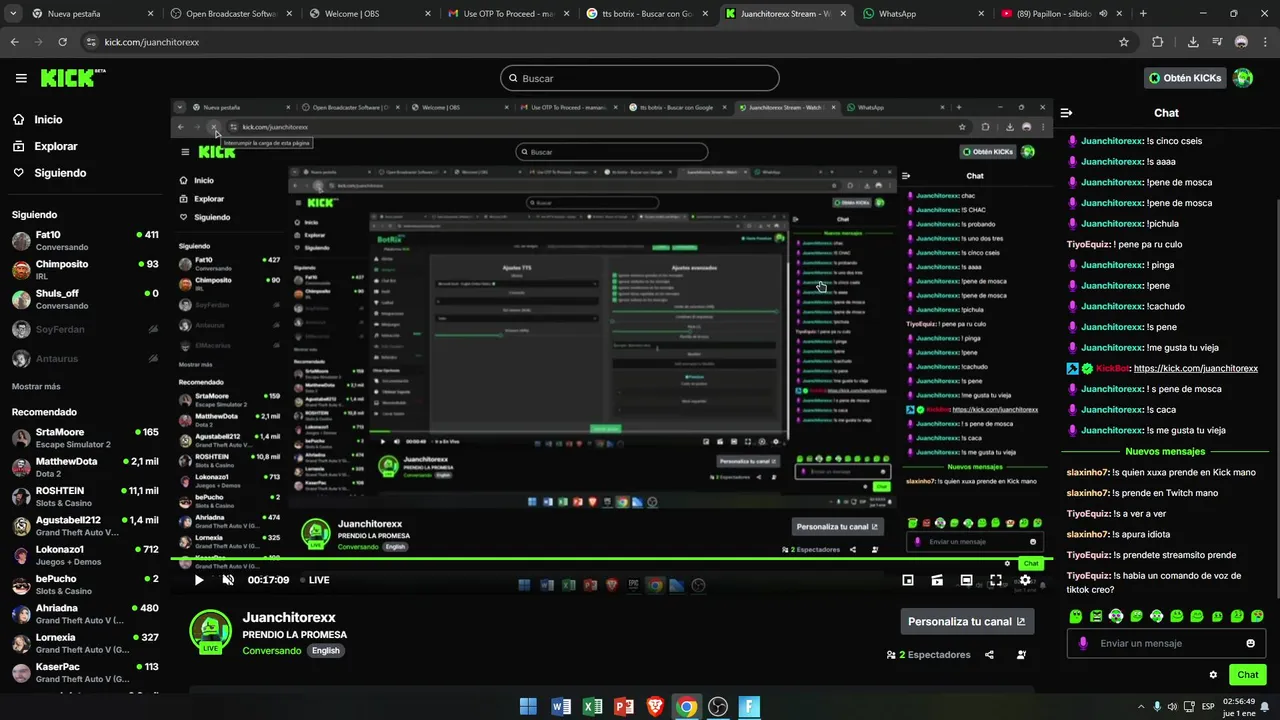
Task: Show hidden system tray icons
Action: tap(1139, 707)
